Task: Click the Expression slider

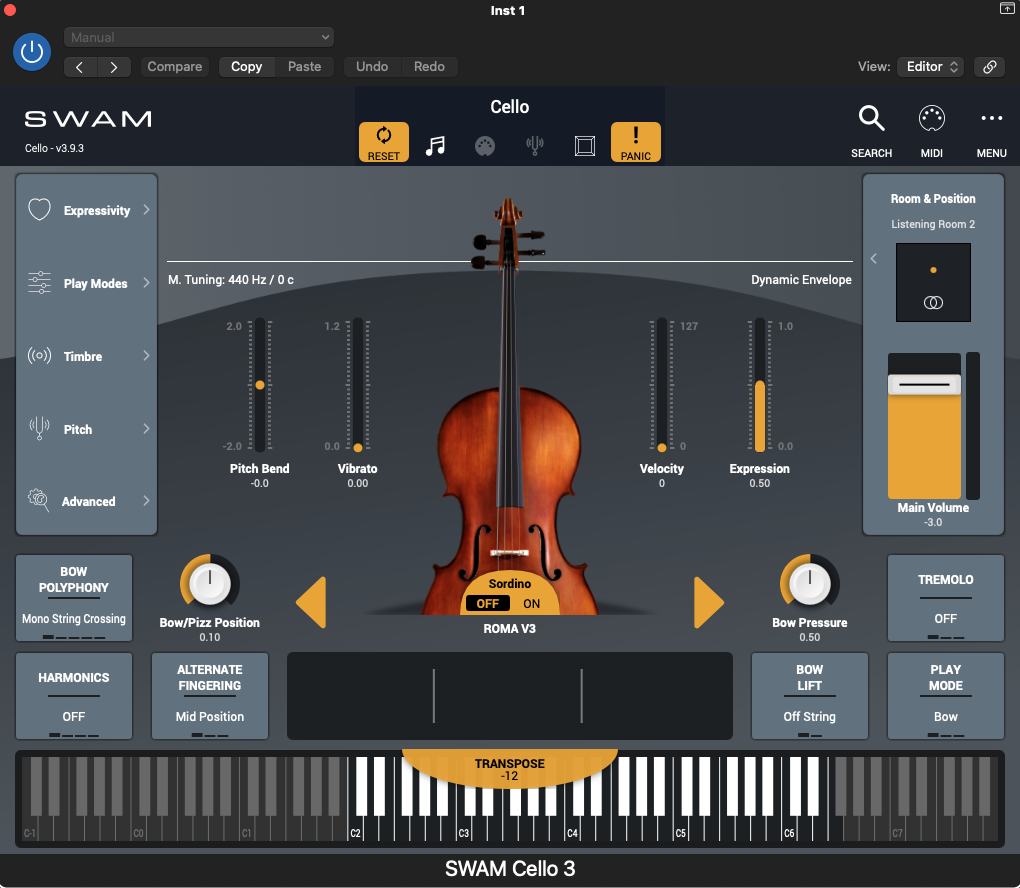Action: point(759,384)
